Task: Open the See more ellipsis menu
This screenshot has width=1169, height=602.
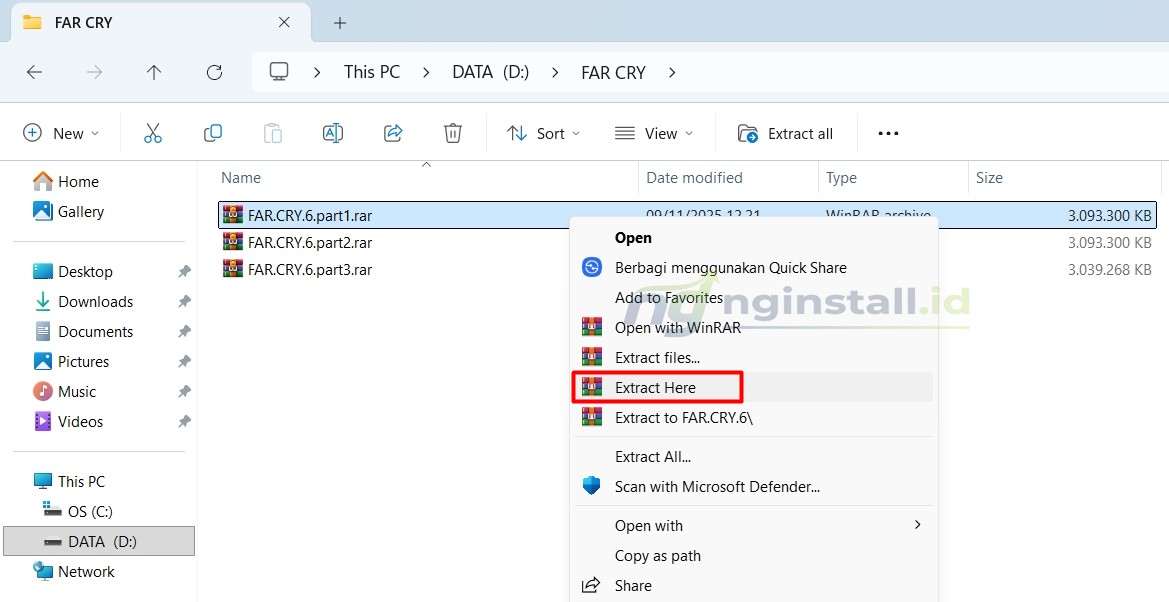Action: (888, 134)
